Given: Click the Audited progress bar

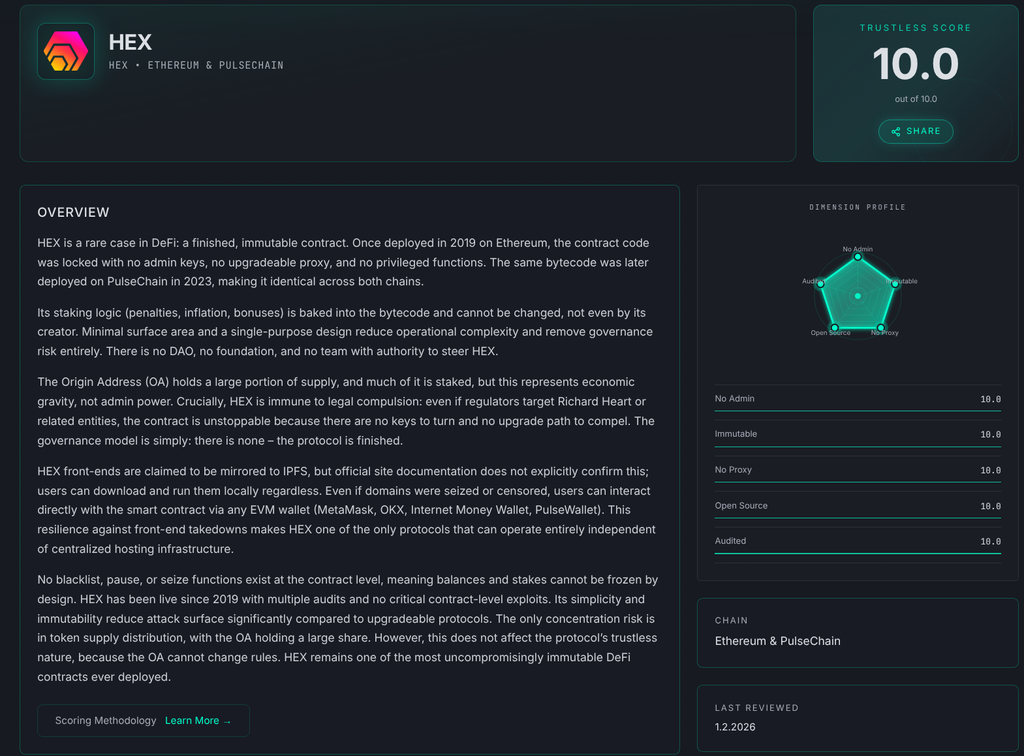Looking at the screenshot, I should (857, 554).
